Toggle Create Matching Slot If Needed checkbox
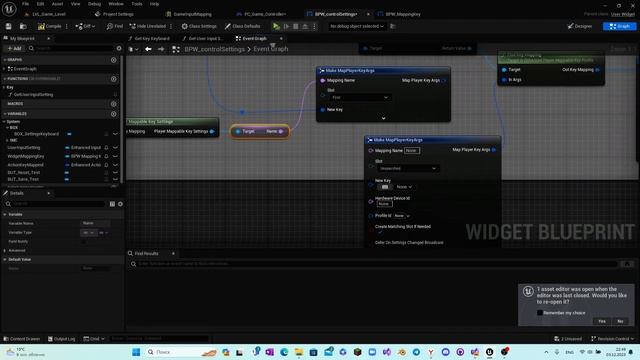The height and width of the screenshot is (360, 640). 380,232
